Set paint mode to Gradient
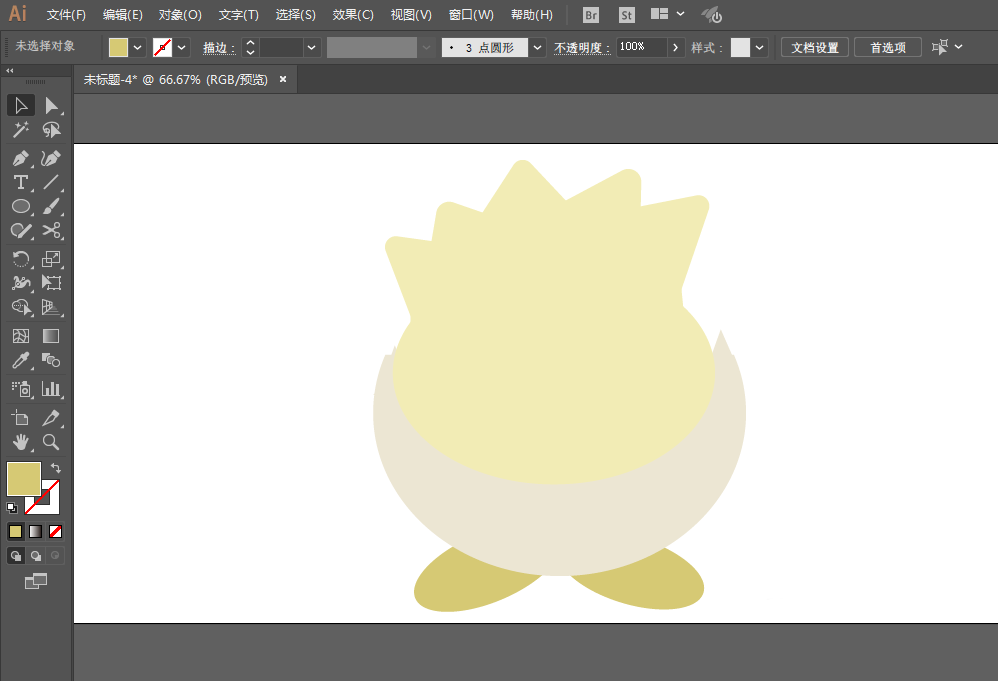Image resolution: width=998 pixels, height=681 pixels. coord(36,531)
